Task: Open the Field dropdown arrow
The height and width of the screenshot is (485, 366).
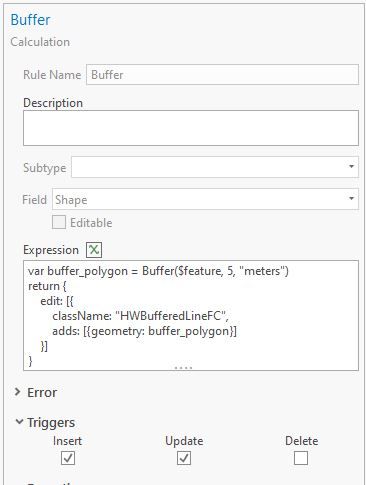Action: (x=351, y=199)
